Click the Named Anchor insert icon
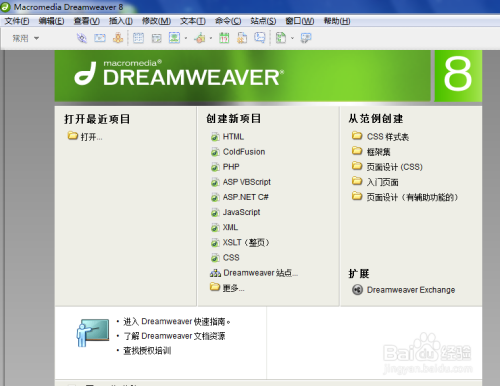This screenshot has width=500, height=386. [x=118, y=38]
